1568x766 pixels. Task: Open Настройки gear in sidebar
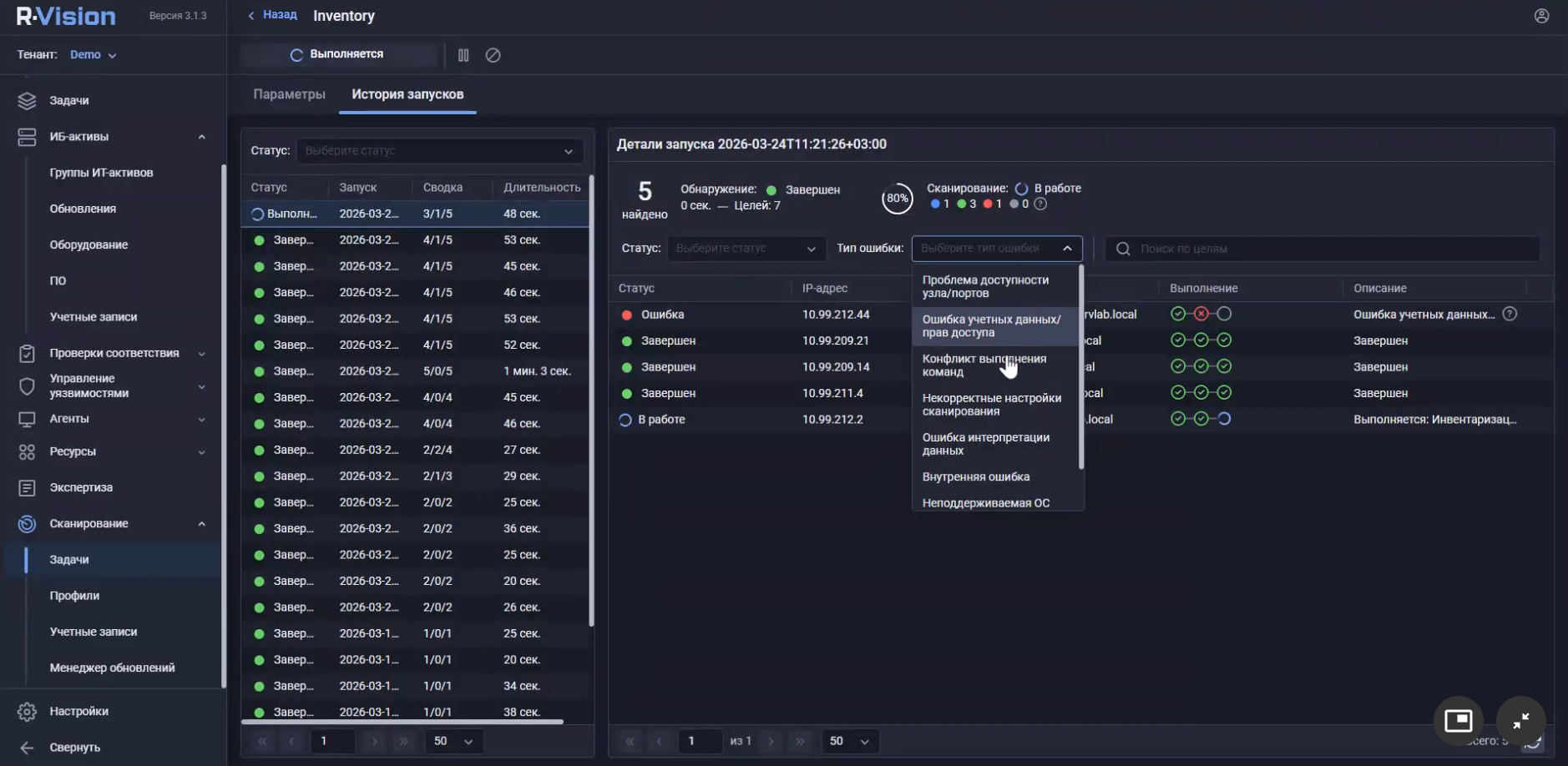coord(28,712)
